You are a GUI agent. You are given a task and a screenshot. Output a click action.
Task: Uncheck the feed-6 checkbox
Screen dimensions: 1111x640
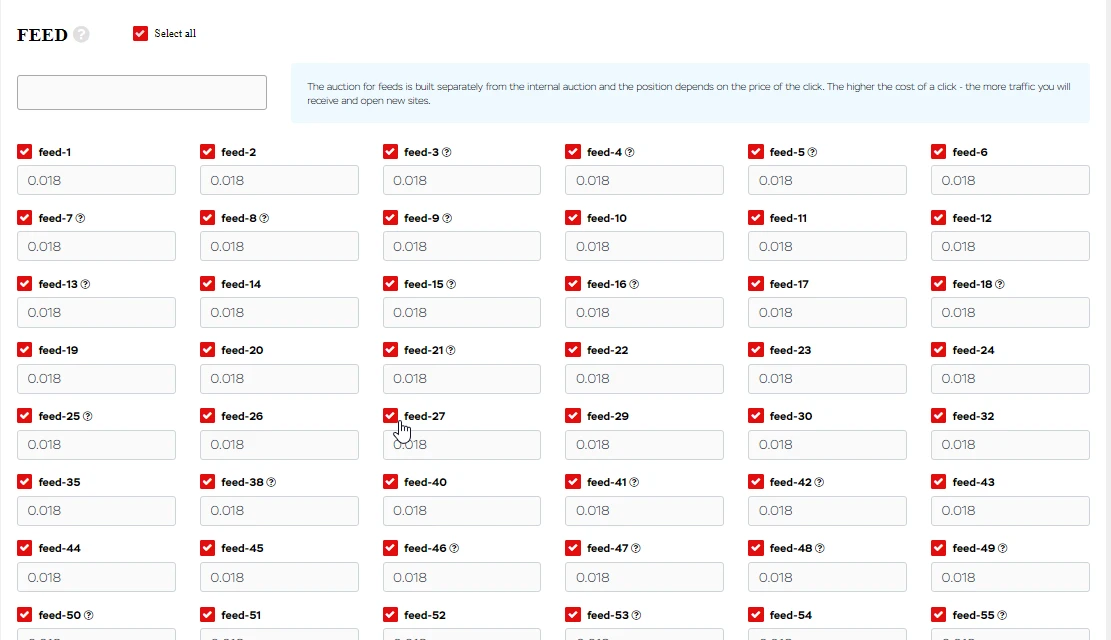(x=939, y=152)
